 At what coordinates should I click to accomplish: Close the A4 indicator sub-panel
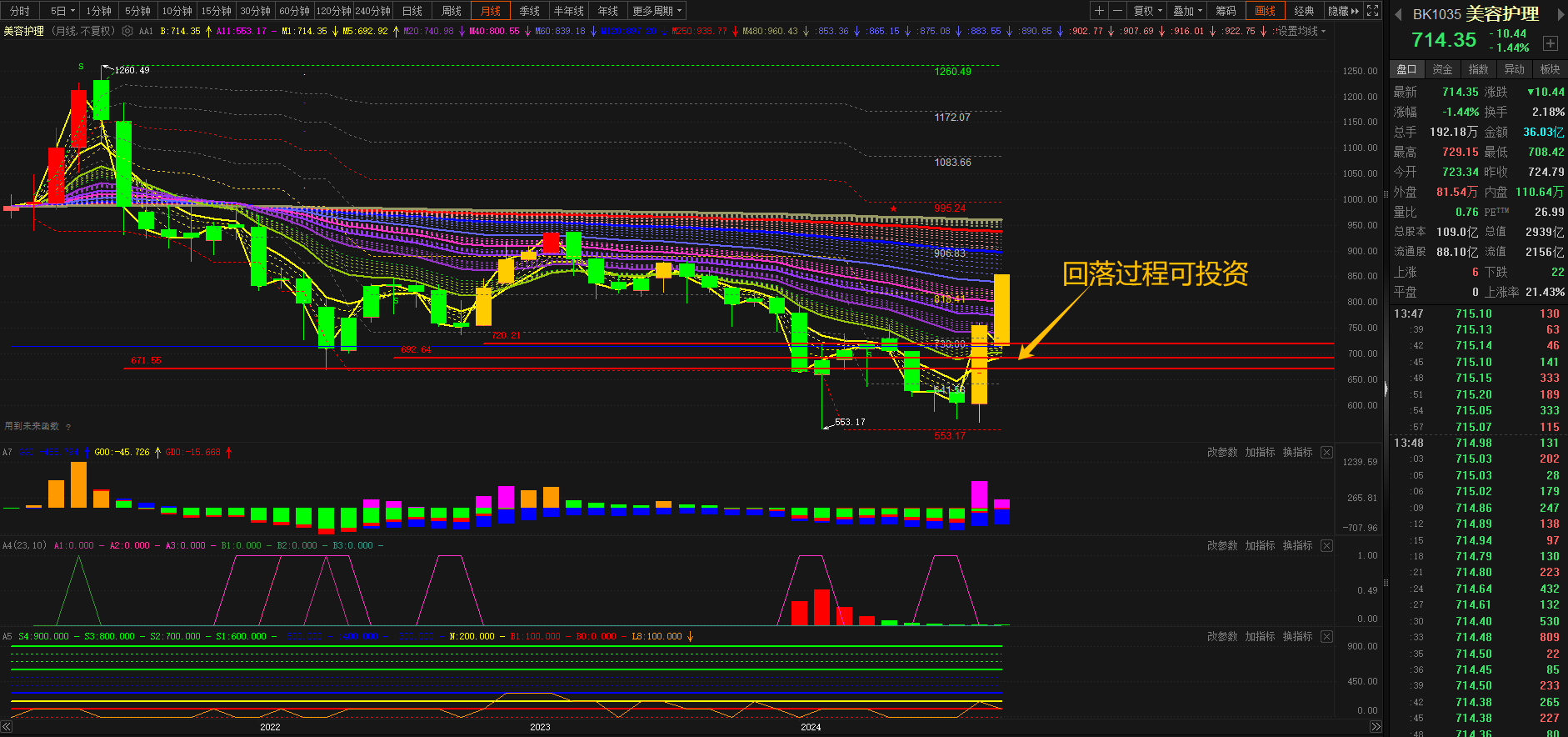[1326, 545]
